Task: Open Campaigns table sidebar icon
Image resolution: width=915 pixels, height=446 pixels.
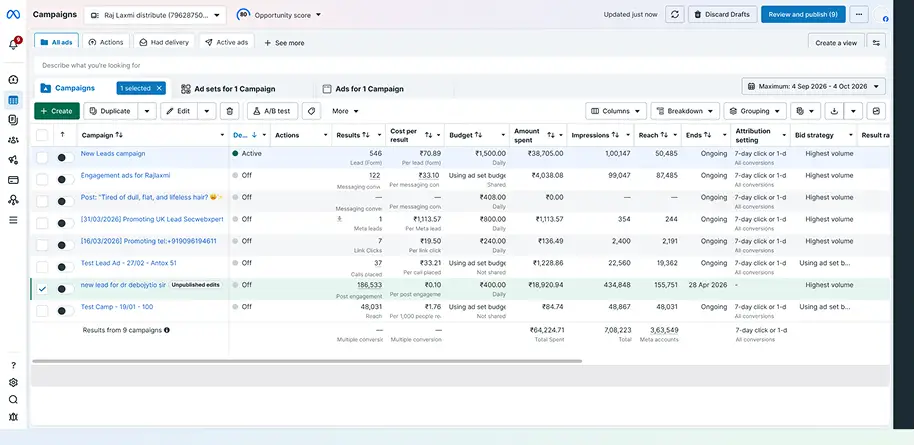Action: tap(13, 100)
